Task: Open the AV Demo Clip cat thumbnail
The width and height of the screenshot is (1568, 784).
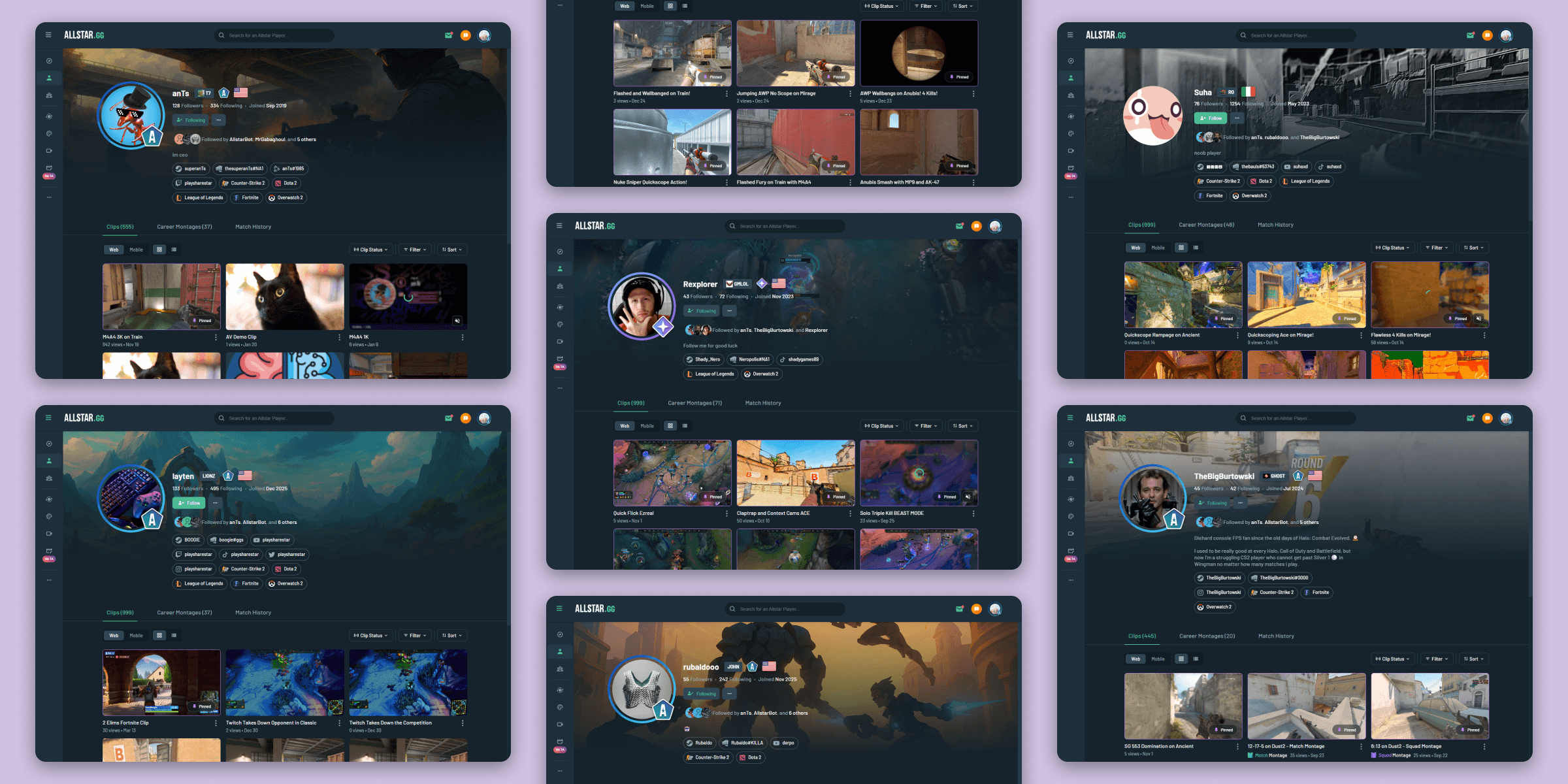Action: pos(285,297)
